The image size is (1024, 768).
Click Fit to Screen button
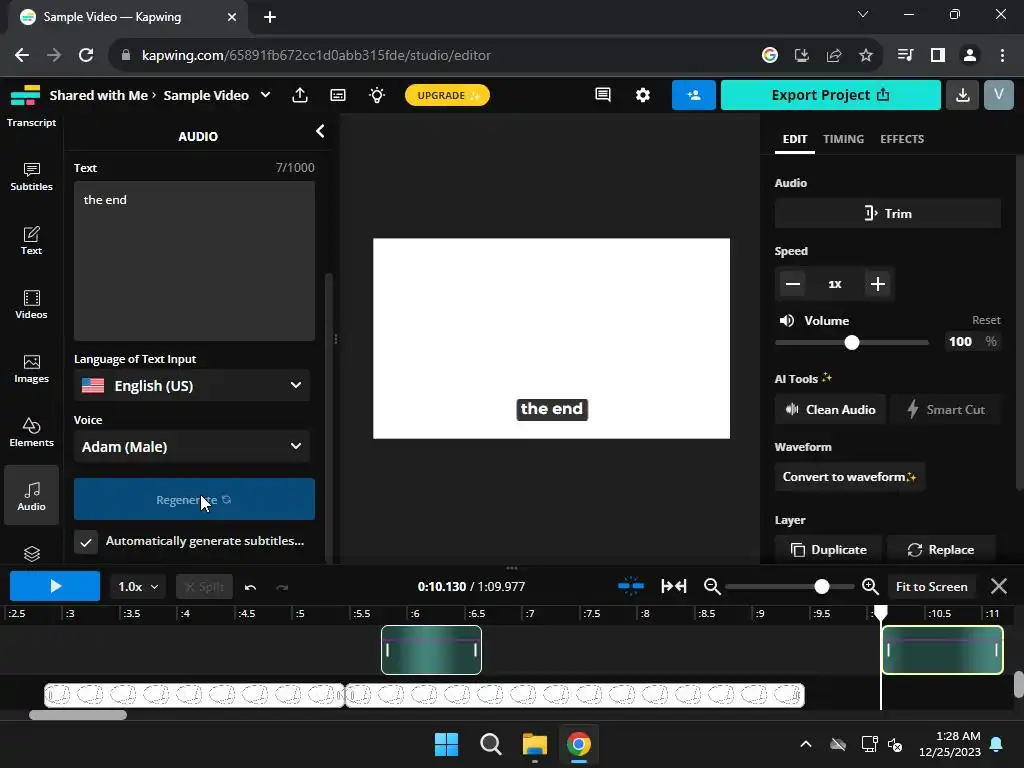(x=931, y=586)
